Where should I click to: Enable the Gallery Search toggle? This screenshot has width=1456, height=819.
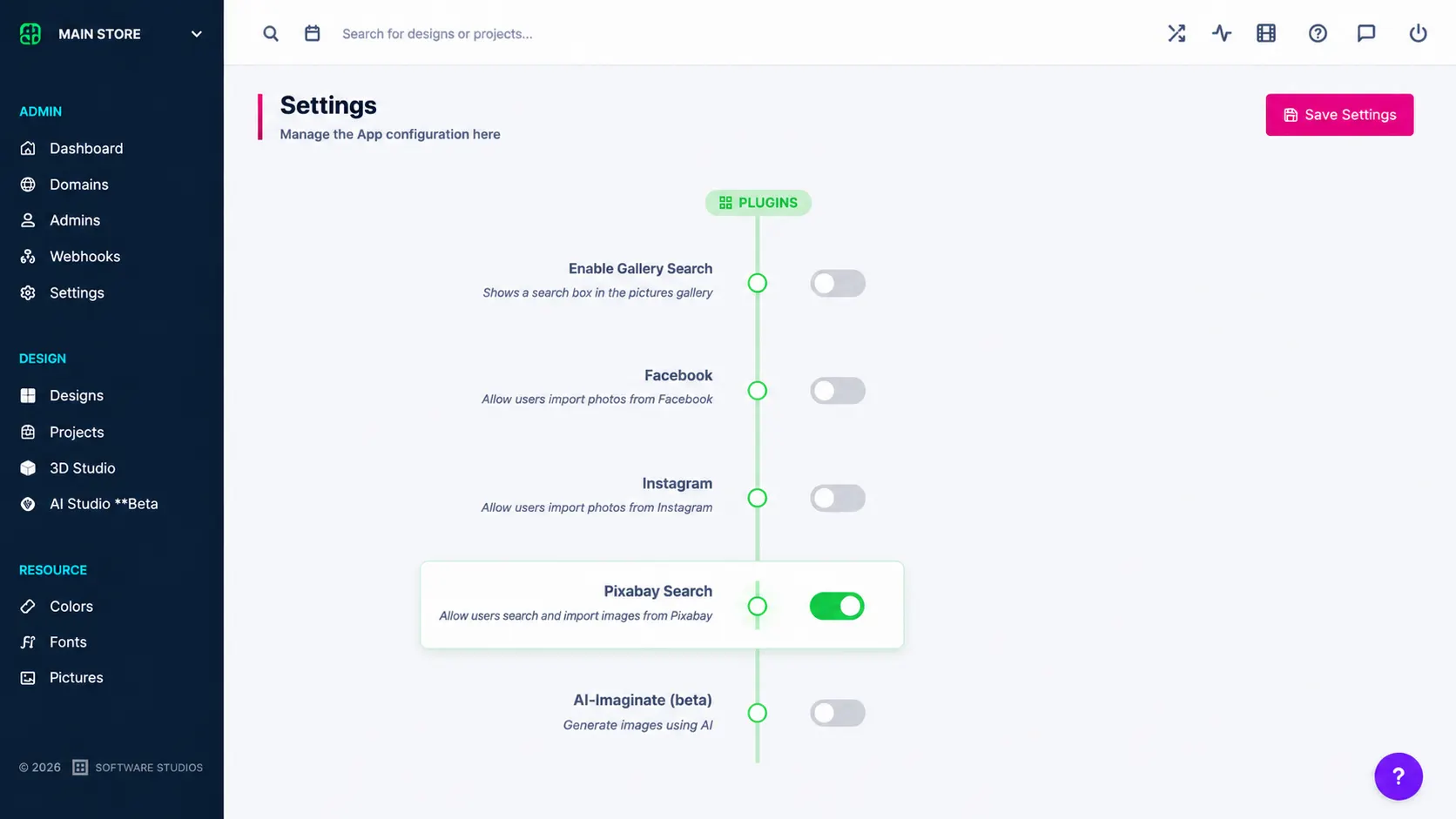[838, 283]
